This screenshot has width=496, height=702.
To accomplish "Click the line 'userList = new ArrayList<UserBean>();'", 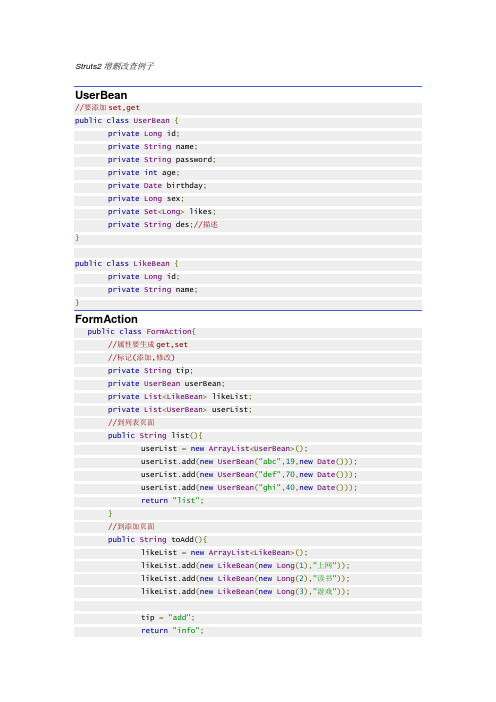I will [x=224, y=448].
